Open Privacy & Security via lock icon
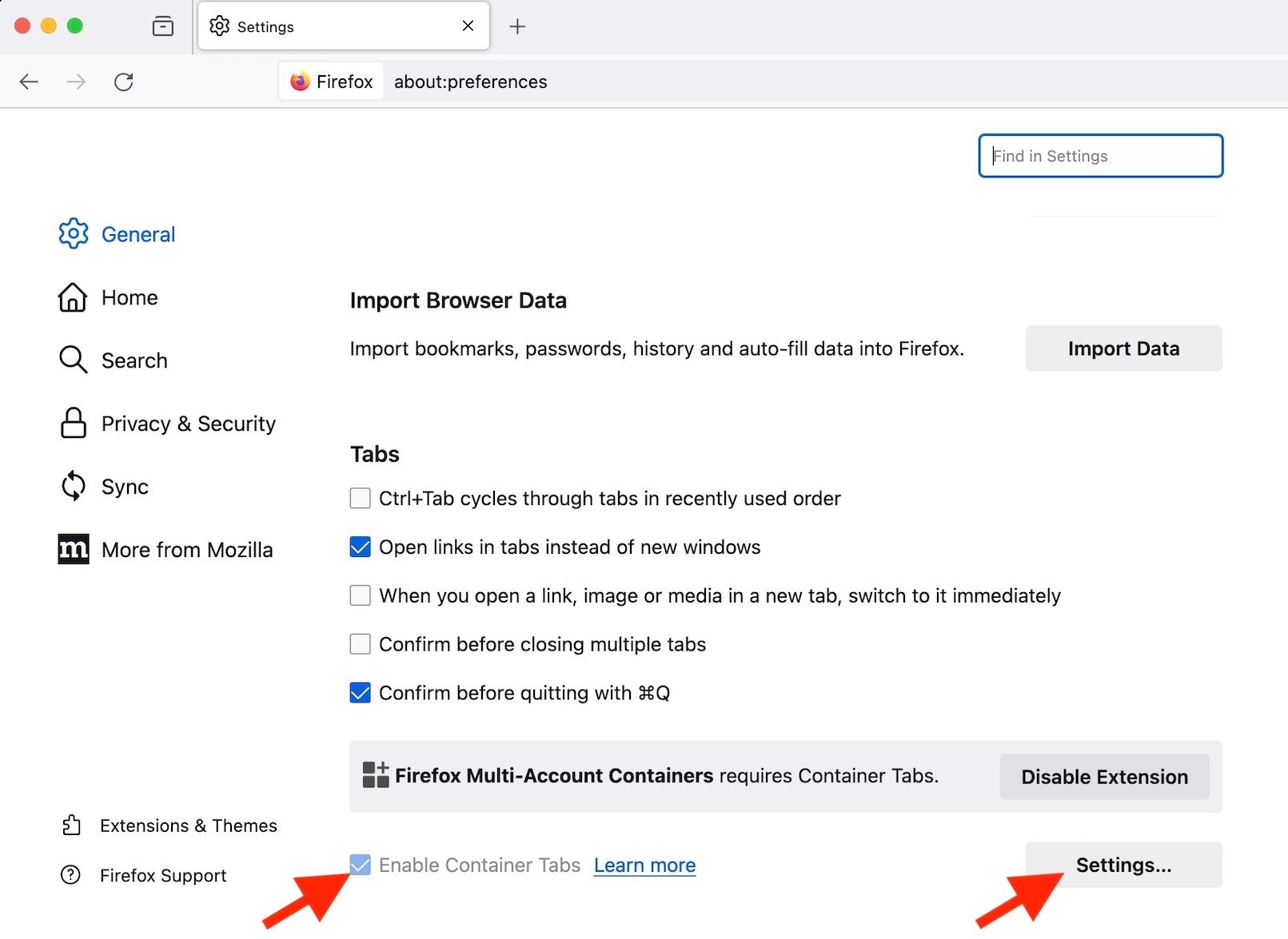The height and width of the screenshot is (939, 1288). click(x=73, y=424)
